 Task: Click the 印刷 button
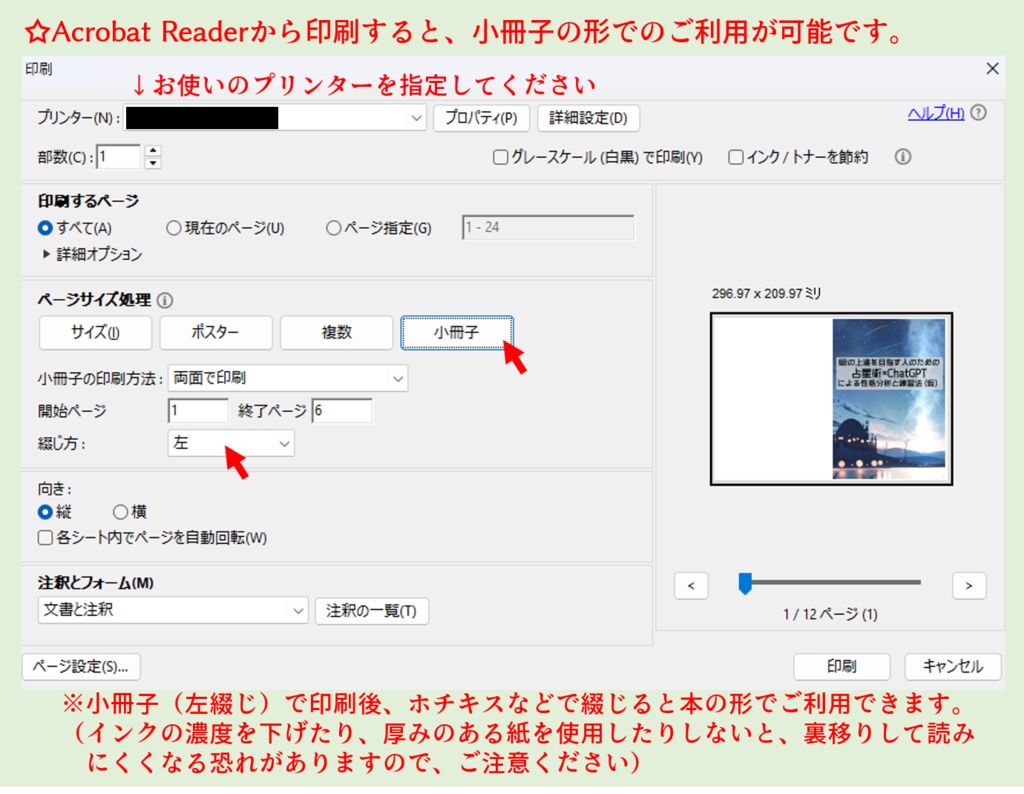tap(842, 666)
